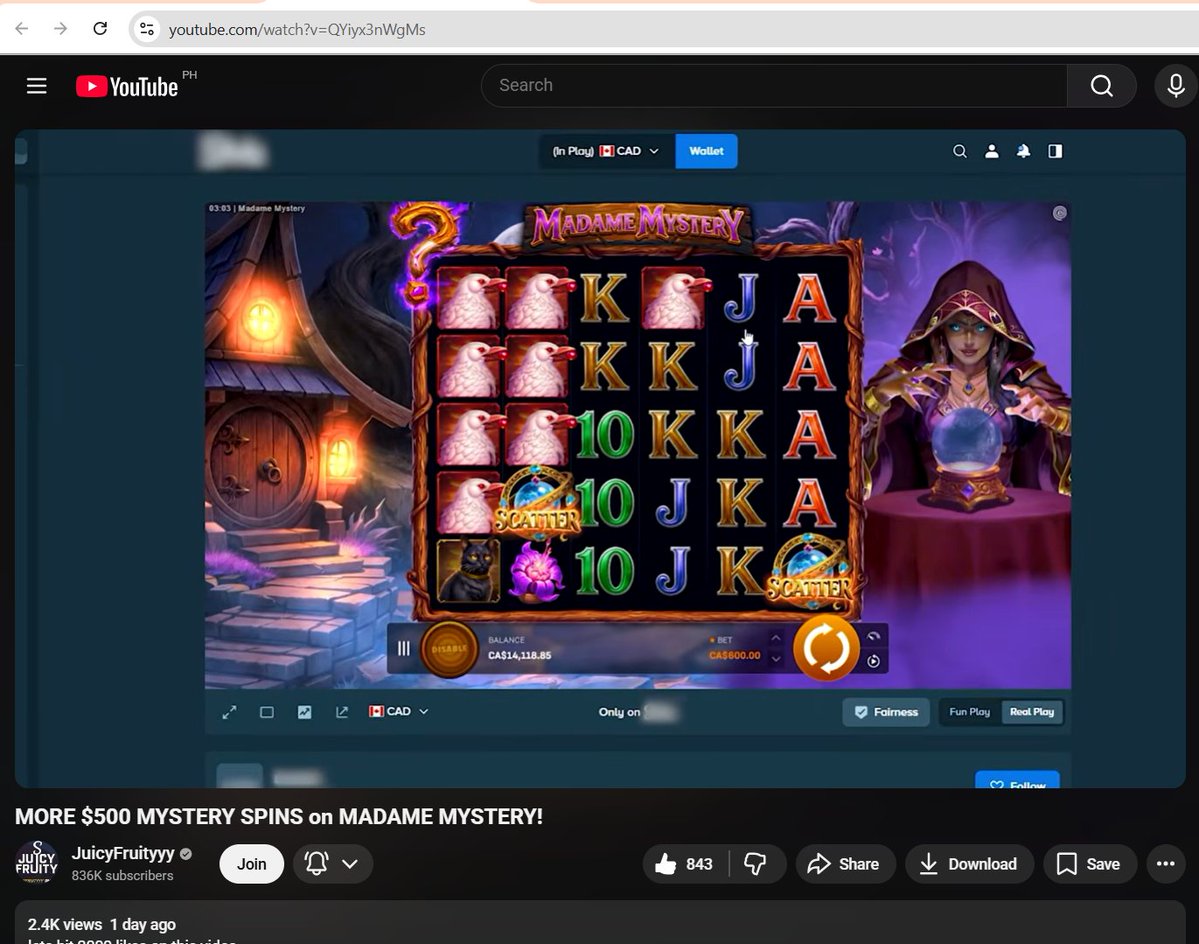Go back in the browser
This screenshot has height=944, width=1199.
21,29
